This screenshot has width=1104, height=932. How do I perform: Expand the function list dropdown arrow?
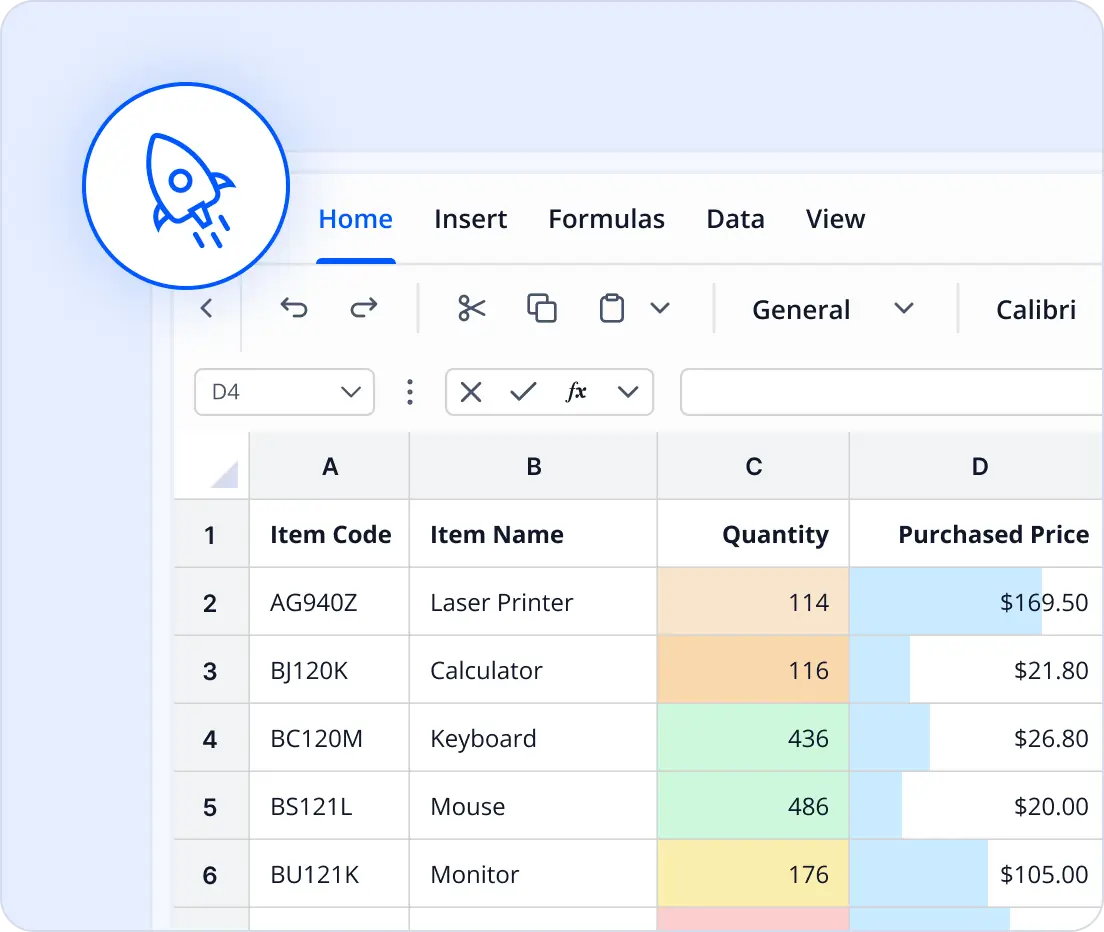click(x=628, y=392)
